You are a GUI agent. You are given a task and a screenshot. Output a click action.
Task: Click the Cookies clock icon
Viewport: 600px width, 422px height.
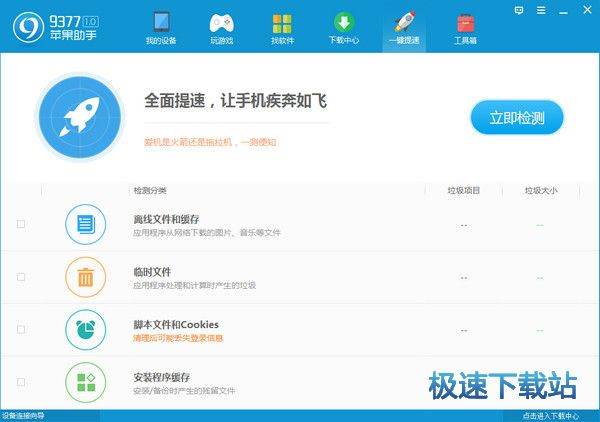point(86,329)
